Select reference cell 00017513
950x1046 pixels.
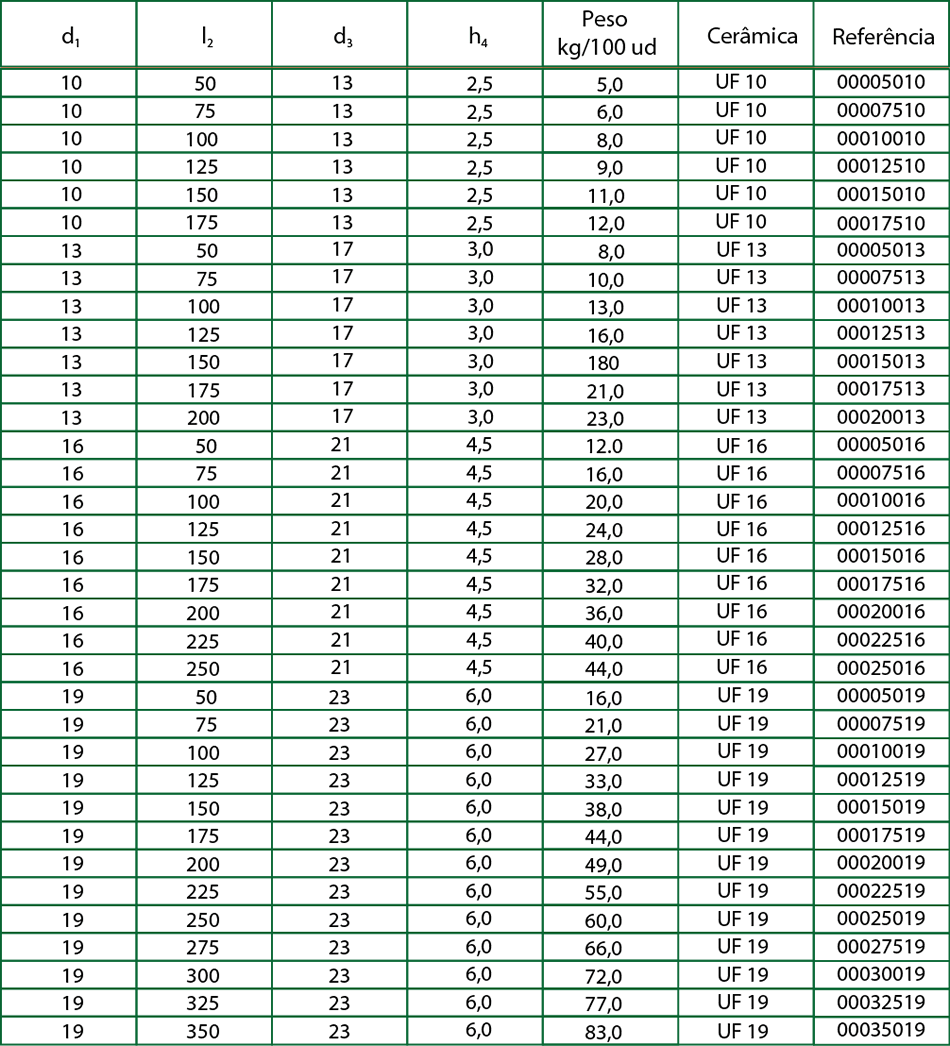pos(881,389)
